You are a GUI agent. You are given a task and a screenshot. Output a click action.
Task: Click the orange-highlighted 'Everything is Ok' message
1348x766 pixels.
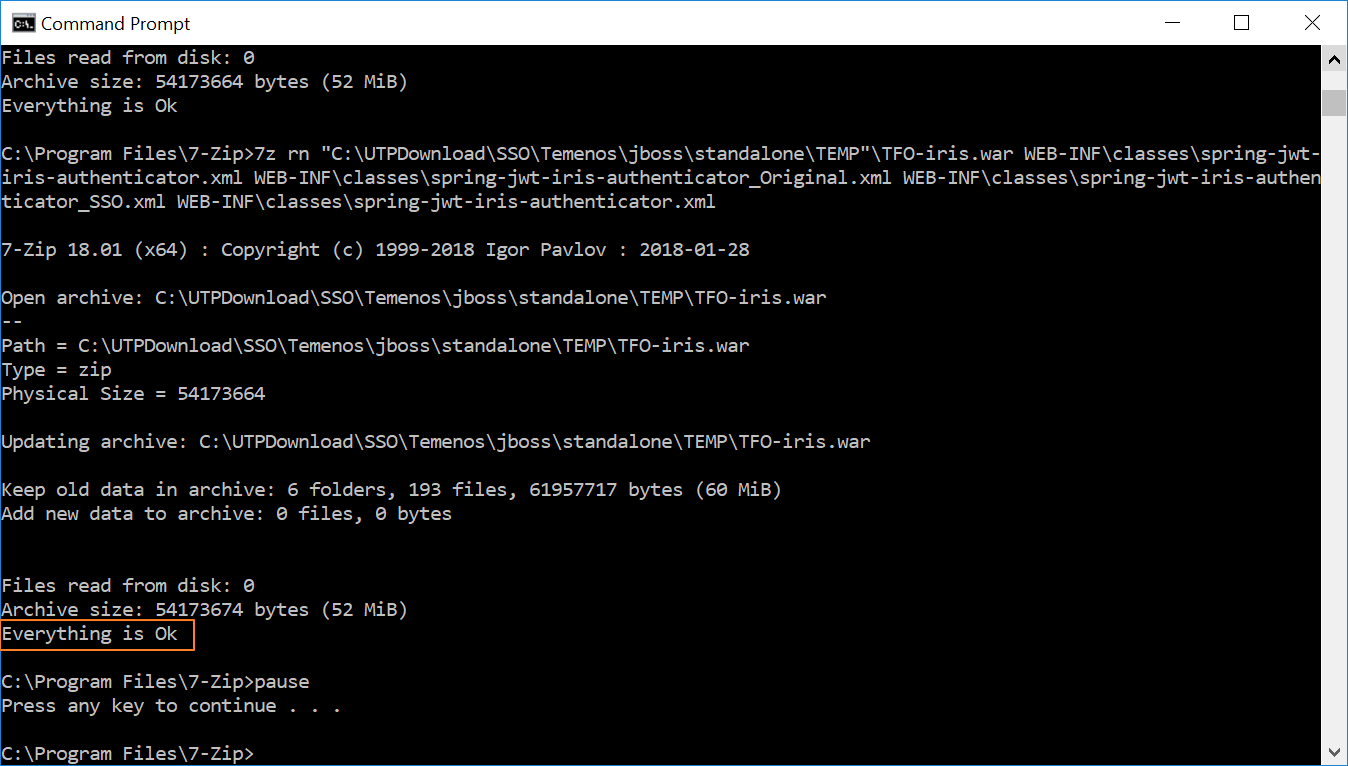pos(96,634)
